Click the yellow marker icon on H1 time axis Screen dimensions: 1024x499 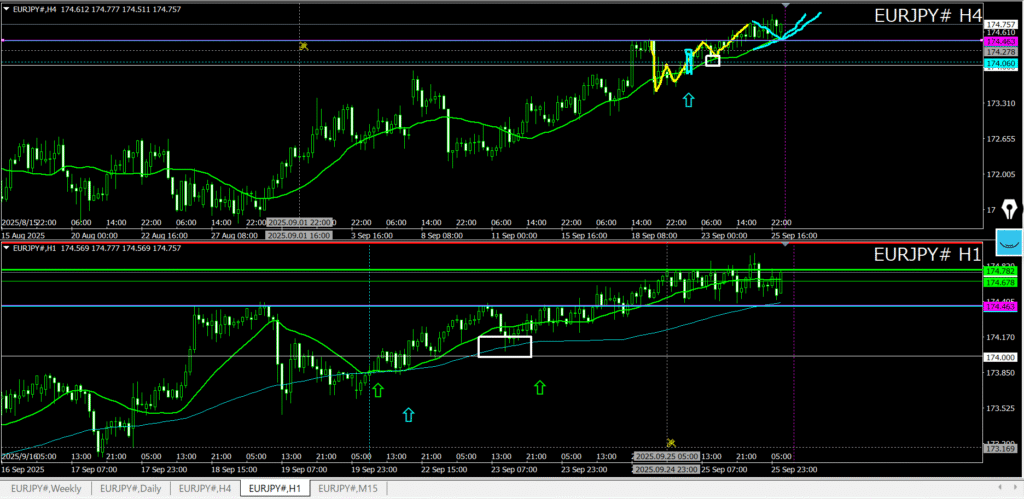tap(672, 442)
